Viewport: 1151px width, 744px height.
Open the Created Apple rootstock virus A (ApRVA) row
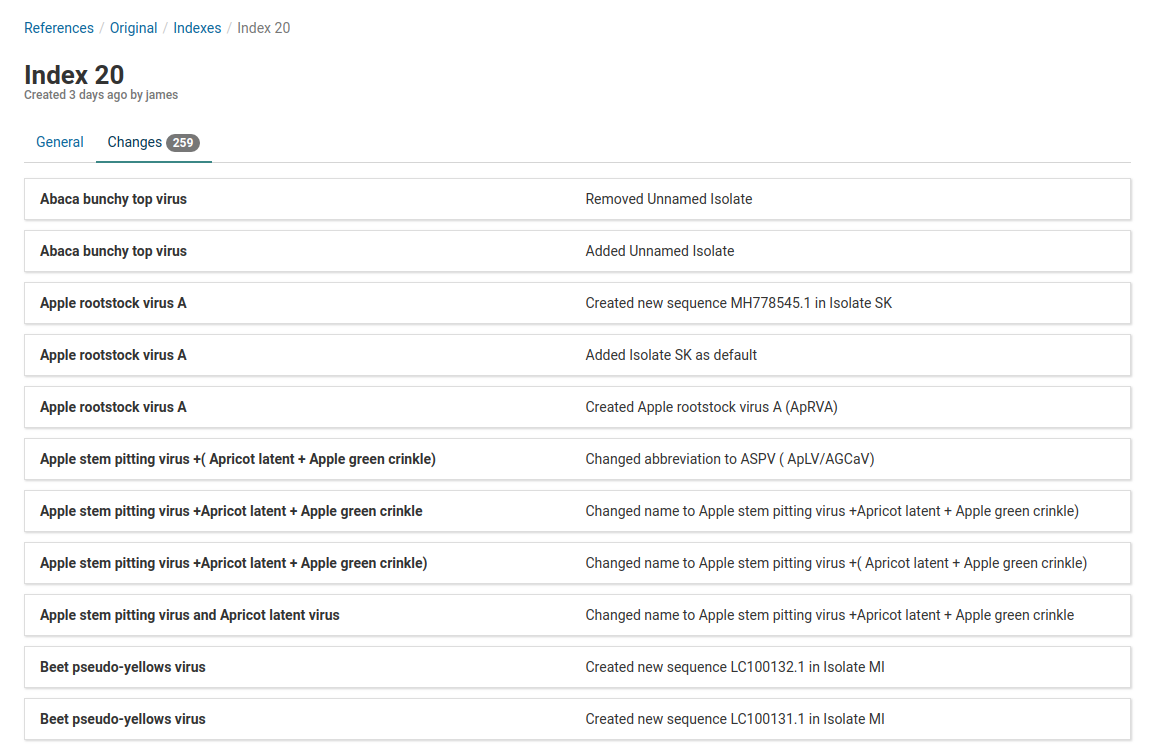tap(577, 407)
